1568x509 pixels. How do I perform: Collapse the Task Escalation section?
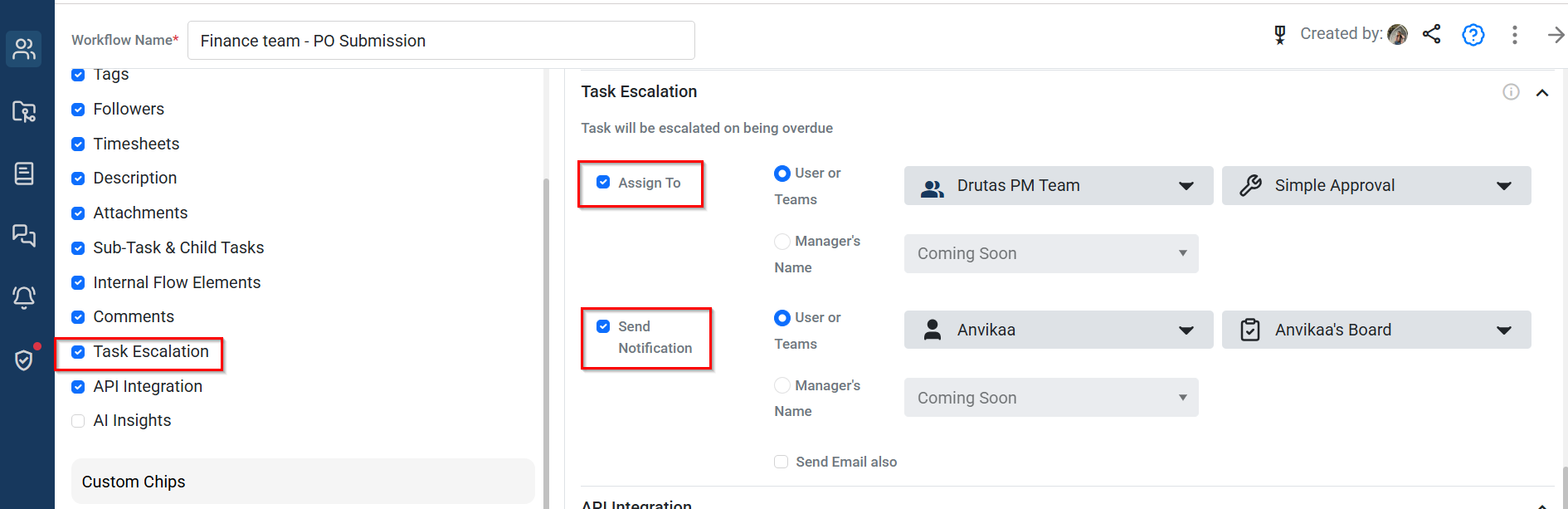tap(1542, 93)
